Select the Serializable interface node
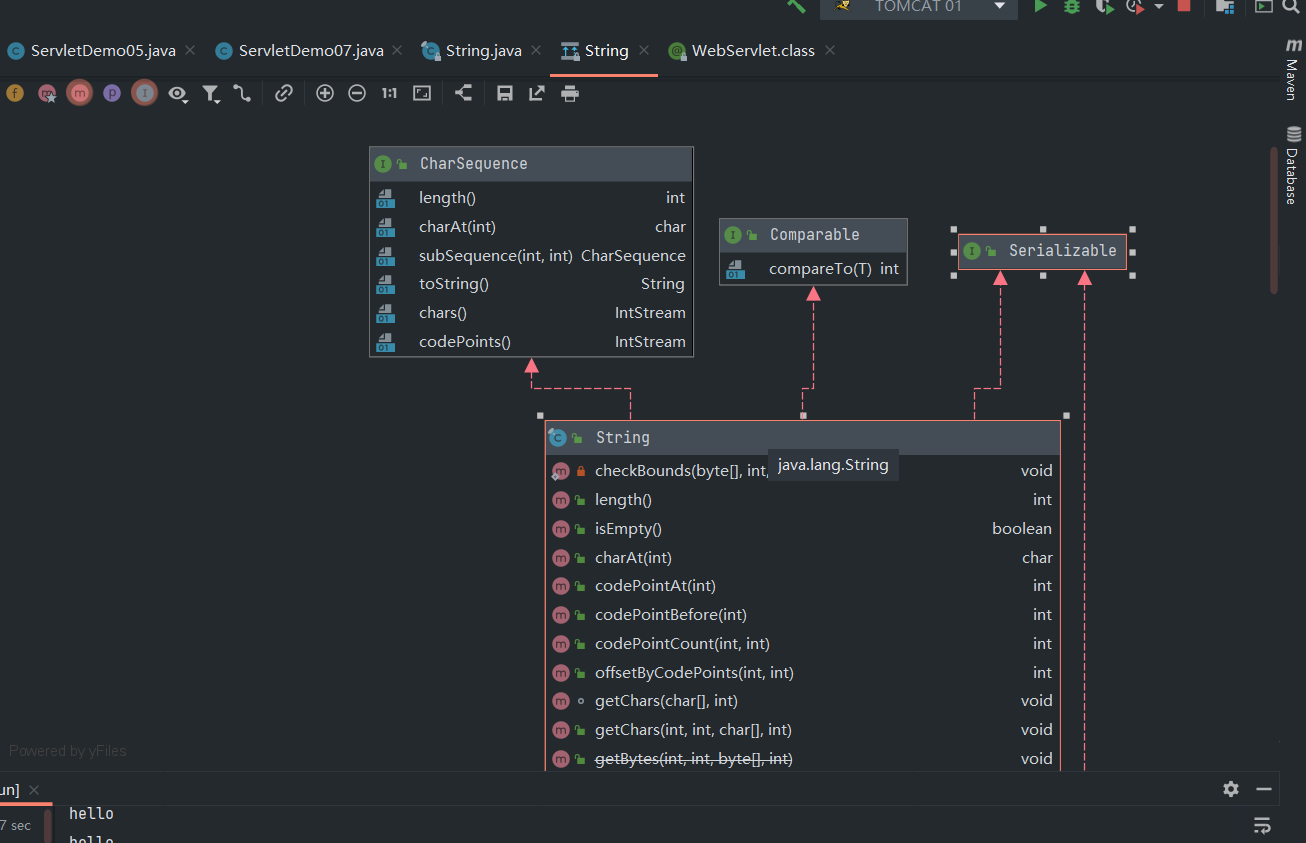The image size is (1306, 843). pos(1043,251)
